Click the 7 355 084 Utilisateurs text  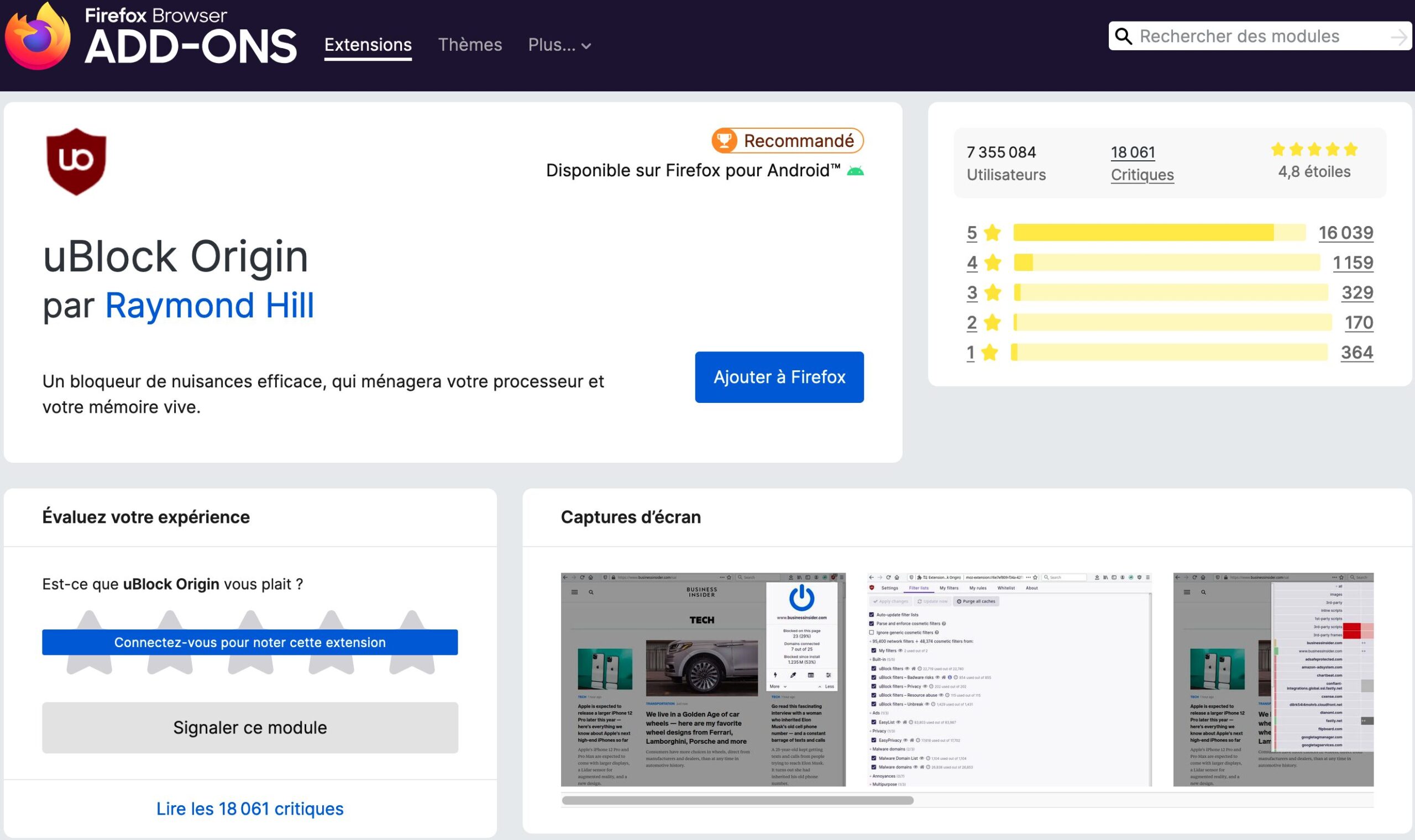(1007, 163)
